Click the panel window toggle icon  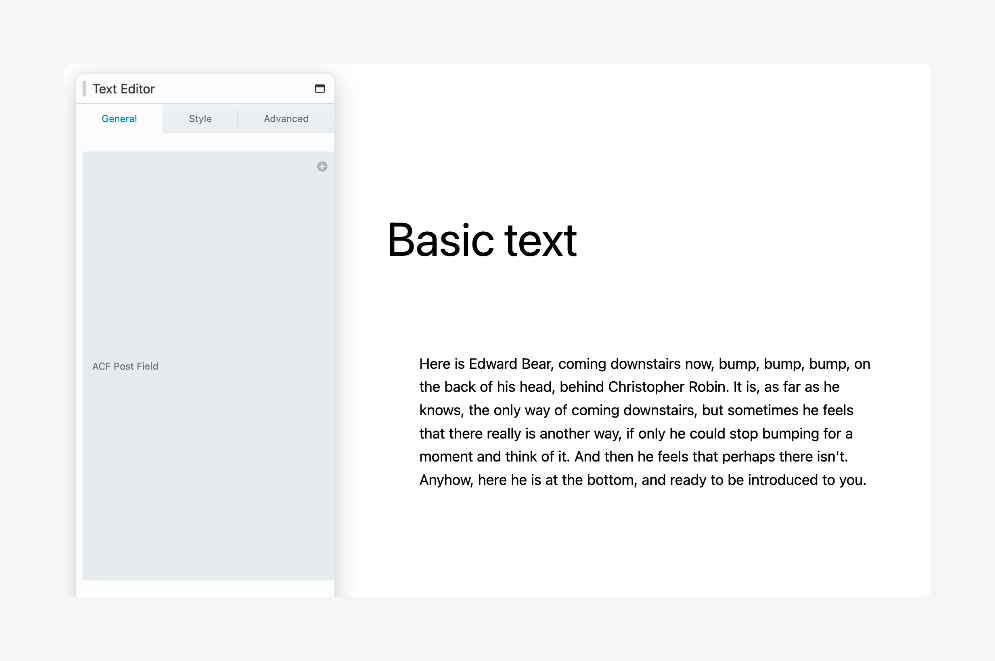(x=320, y=89)
